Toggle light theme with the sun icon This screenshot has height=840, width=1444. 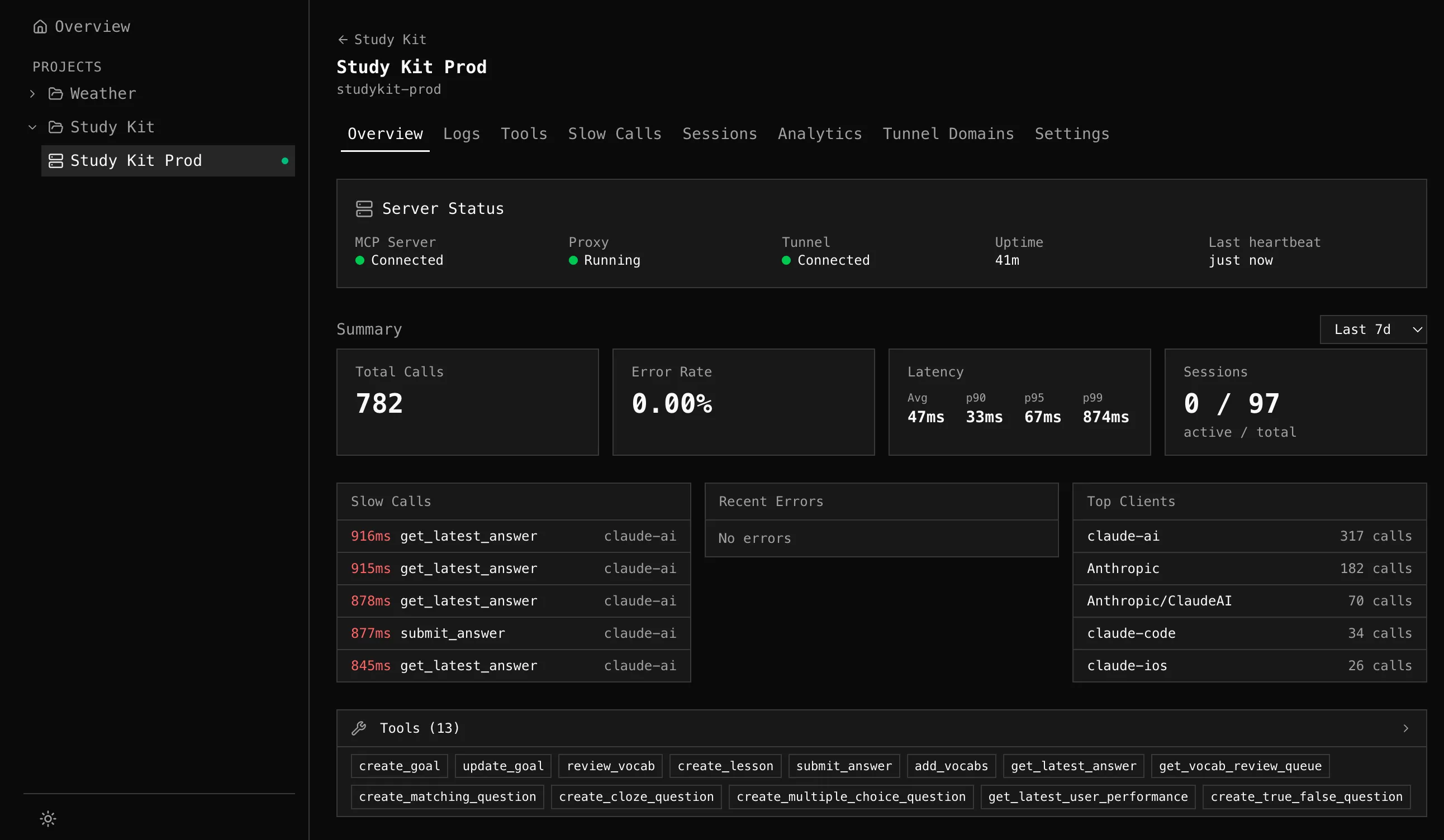click(48, 818)
